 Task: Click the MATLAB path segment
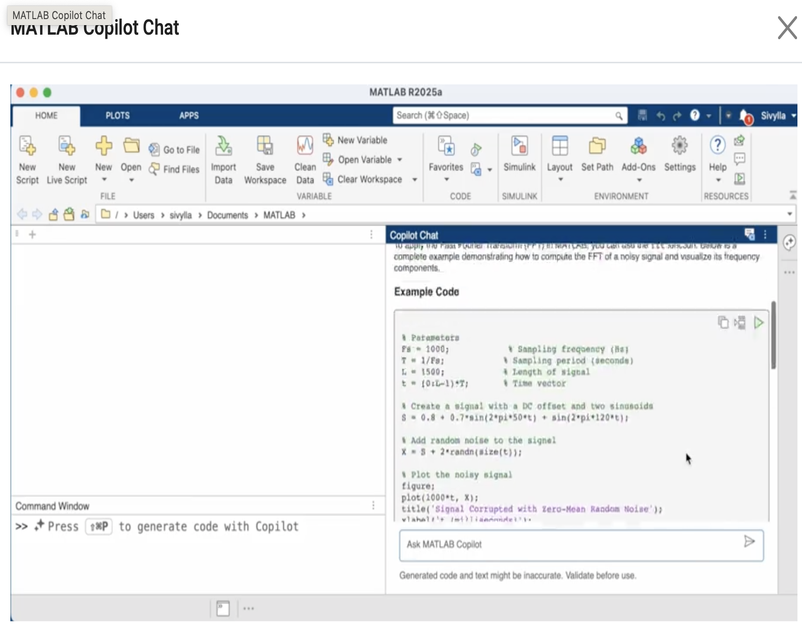[279, 215]
